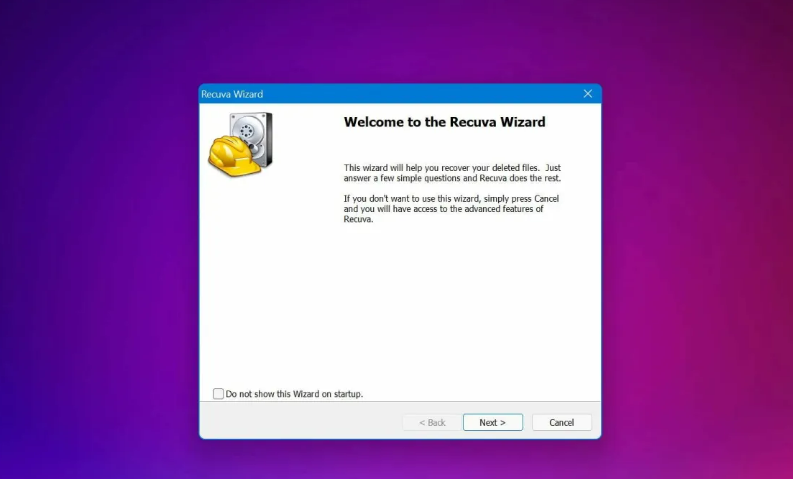This screenshot has width=793, height=479.
Task: Enable 'Do not show this Wizard on startup'
Action: [218, 394]
